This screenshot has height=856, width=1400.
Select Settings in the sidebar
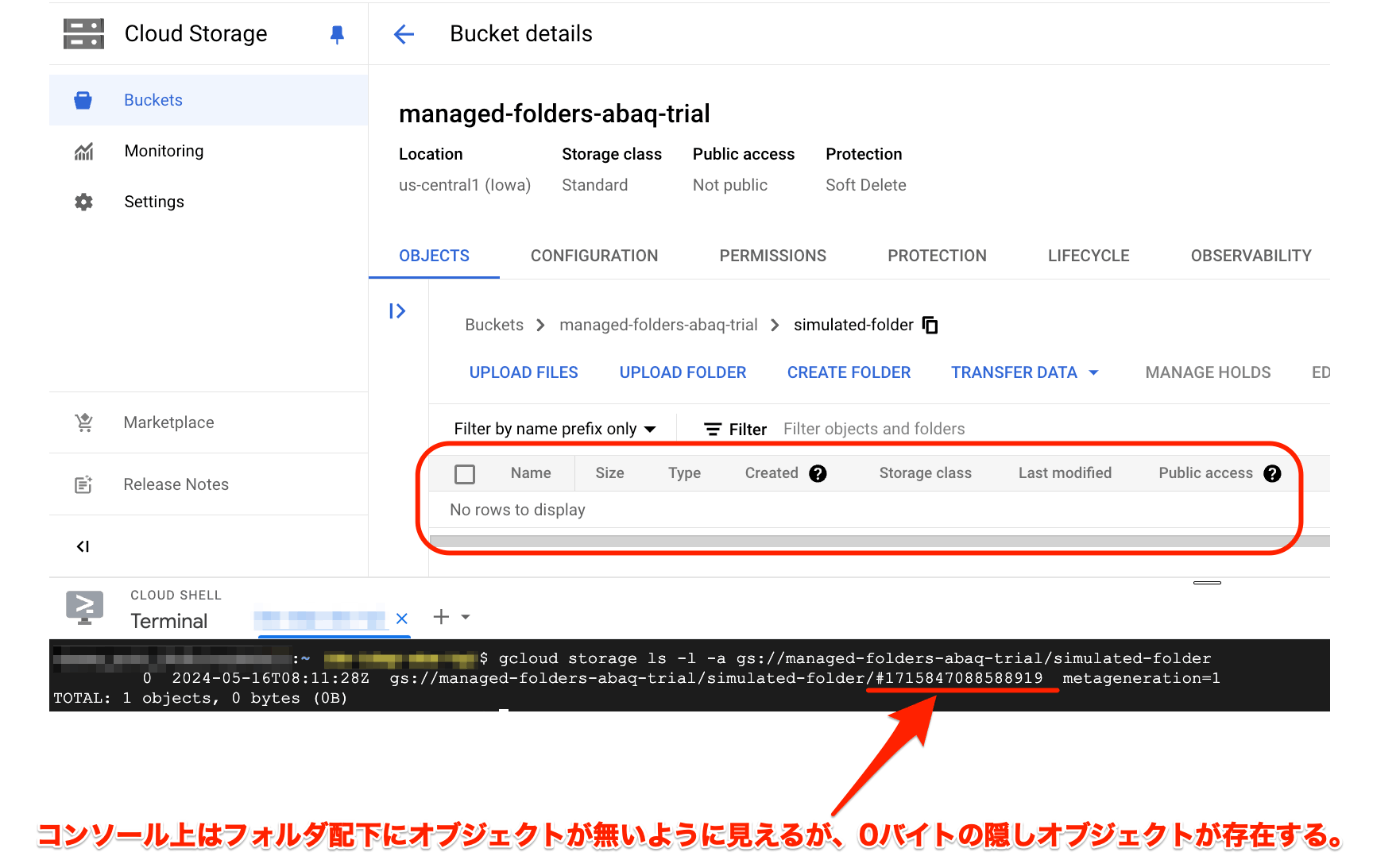[x=208, y=202]
